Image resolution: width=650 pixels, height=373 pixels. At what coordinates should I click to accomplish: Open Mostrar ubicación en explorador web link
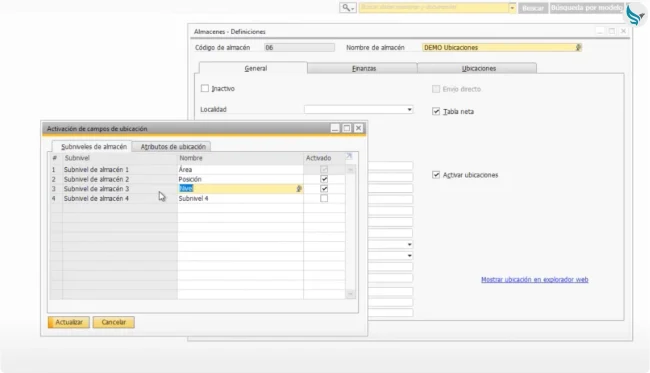click(534, 279)
